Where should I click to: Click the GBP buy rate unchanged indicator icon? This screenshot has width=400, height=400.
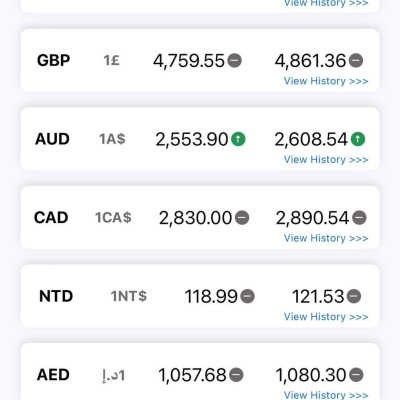[x=235, y=60]
